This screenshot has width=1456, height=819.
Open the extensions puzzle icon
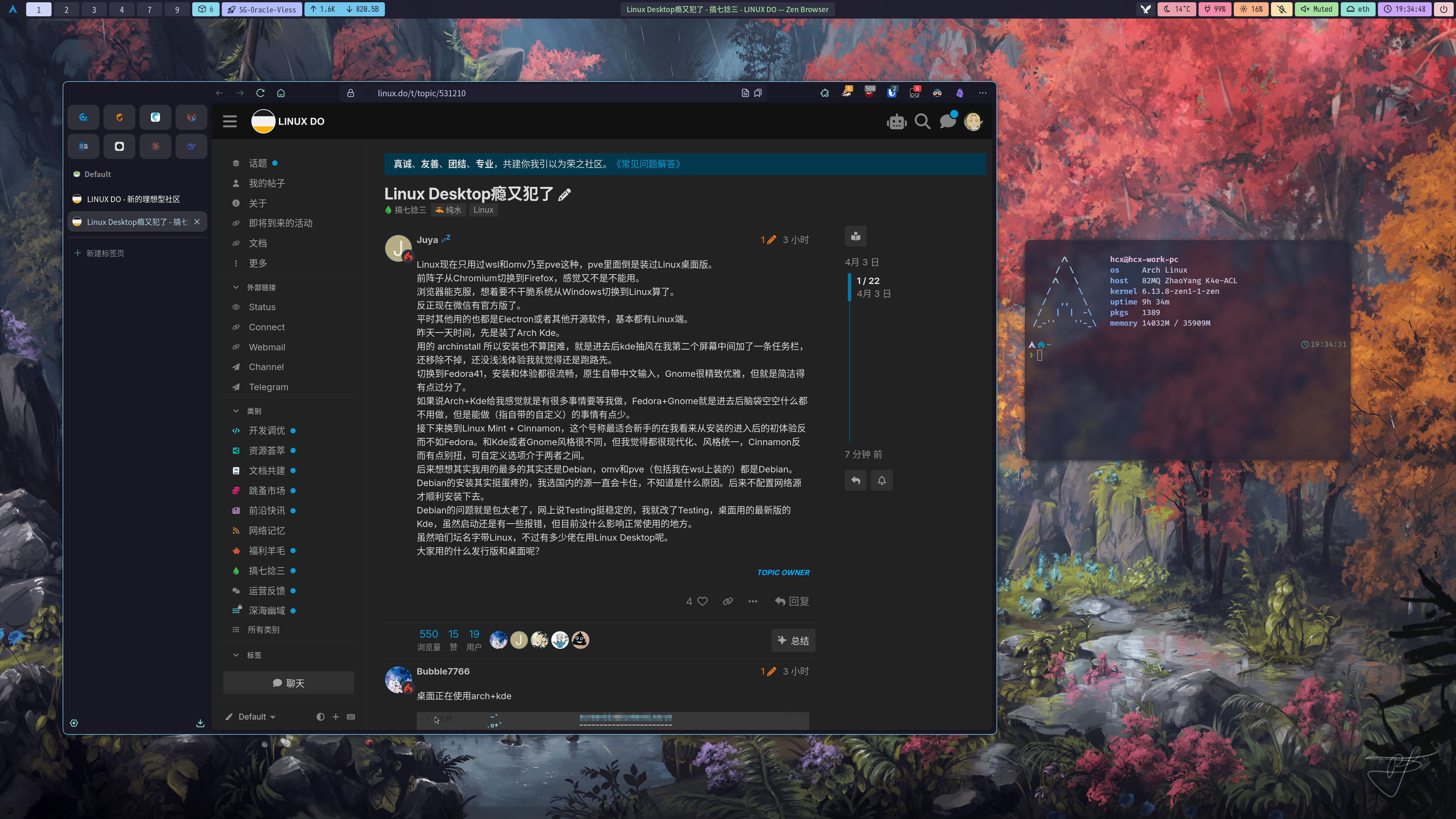(825, 93)
